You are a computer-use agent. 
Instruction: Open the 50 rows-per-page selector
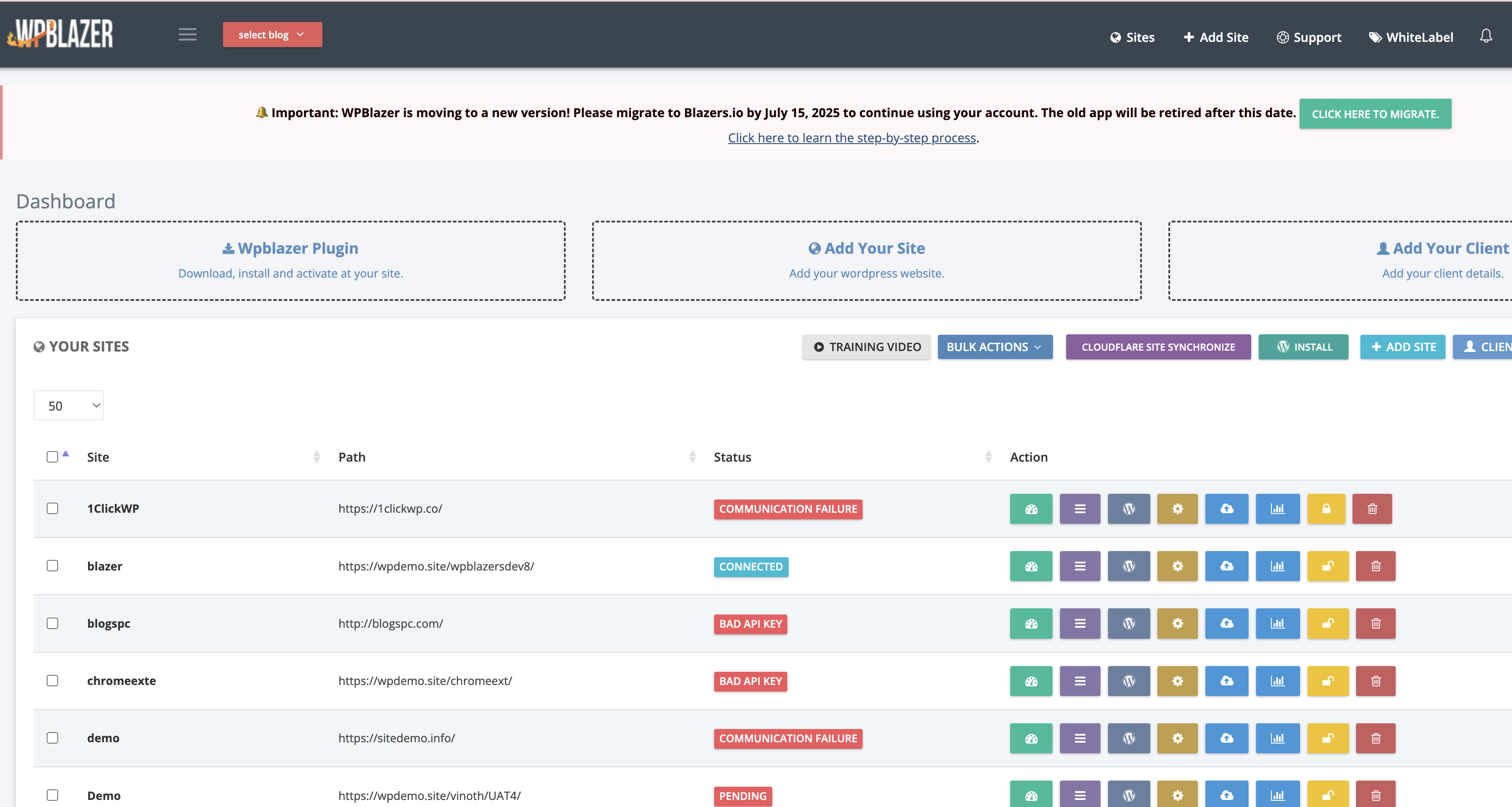coord(69,406)
